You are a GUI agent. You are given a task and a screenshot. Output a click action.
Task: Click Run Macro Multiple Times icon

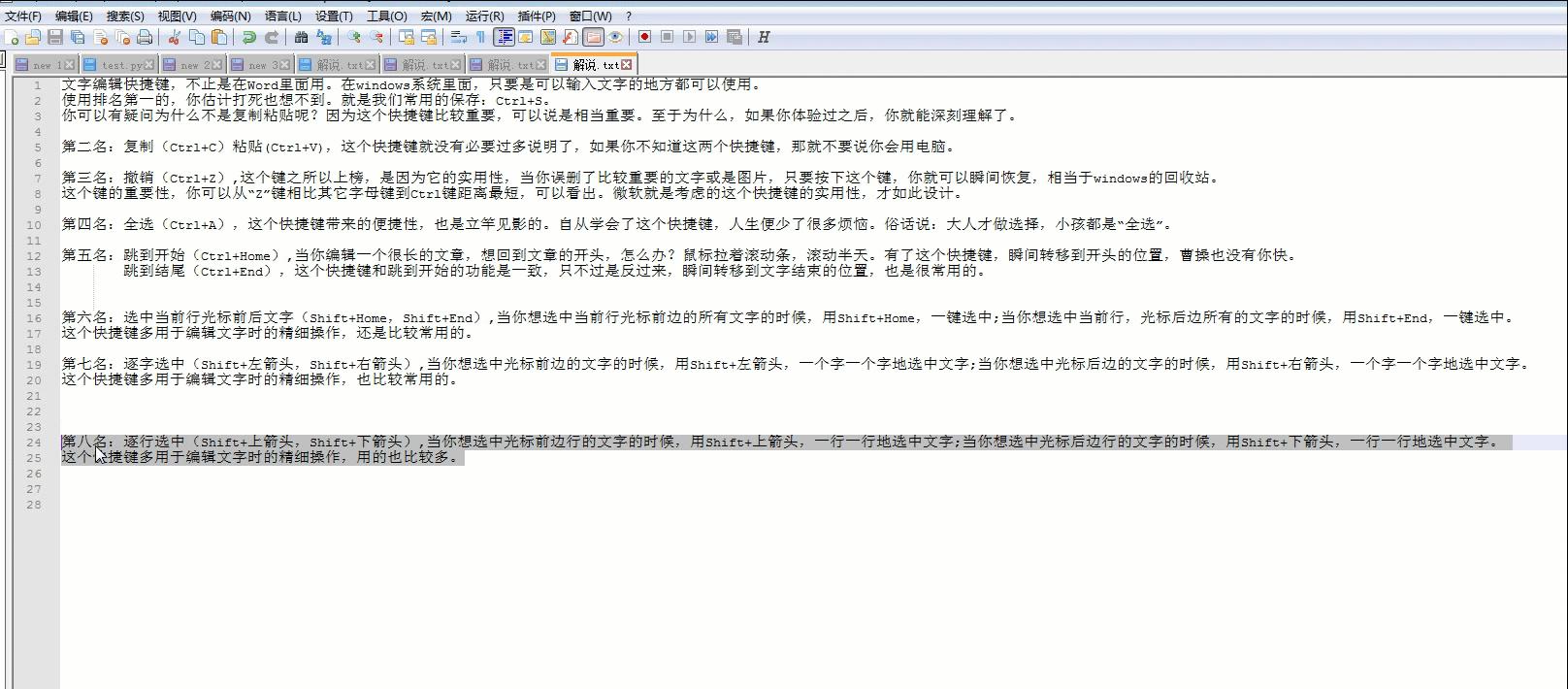pos(712,37)
